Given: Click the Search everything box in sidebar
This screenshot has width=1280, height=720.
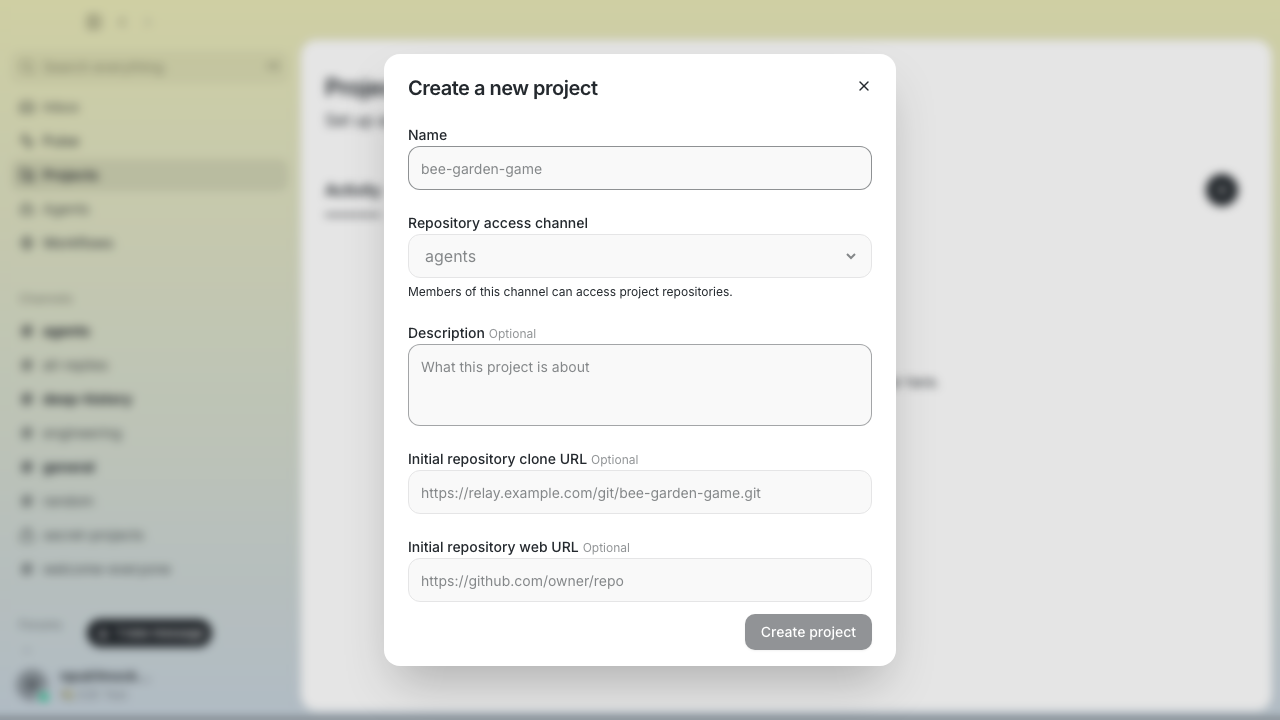Looking at the screenshot, I should pyautogui.click(x=150, y=67).
